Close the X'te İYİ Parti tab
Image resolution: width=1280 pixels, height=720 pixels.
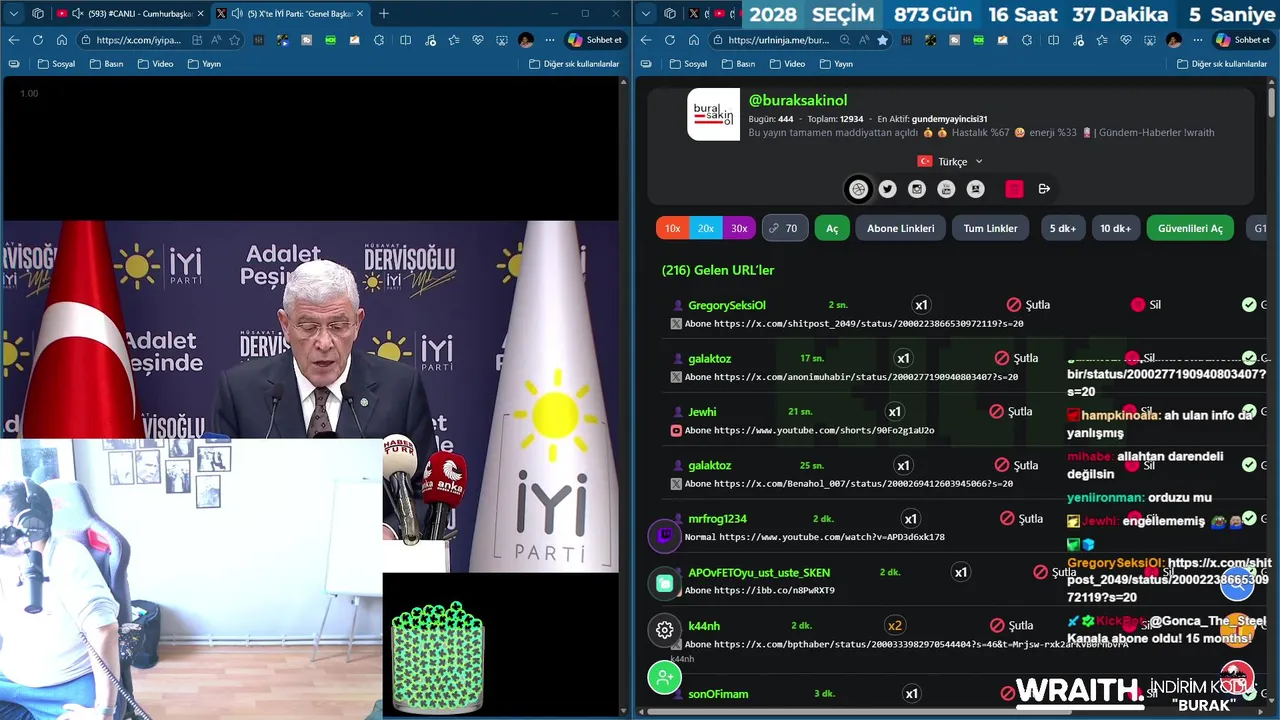[360, 13]
